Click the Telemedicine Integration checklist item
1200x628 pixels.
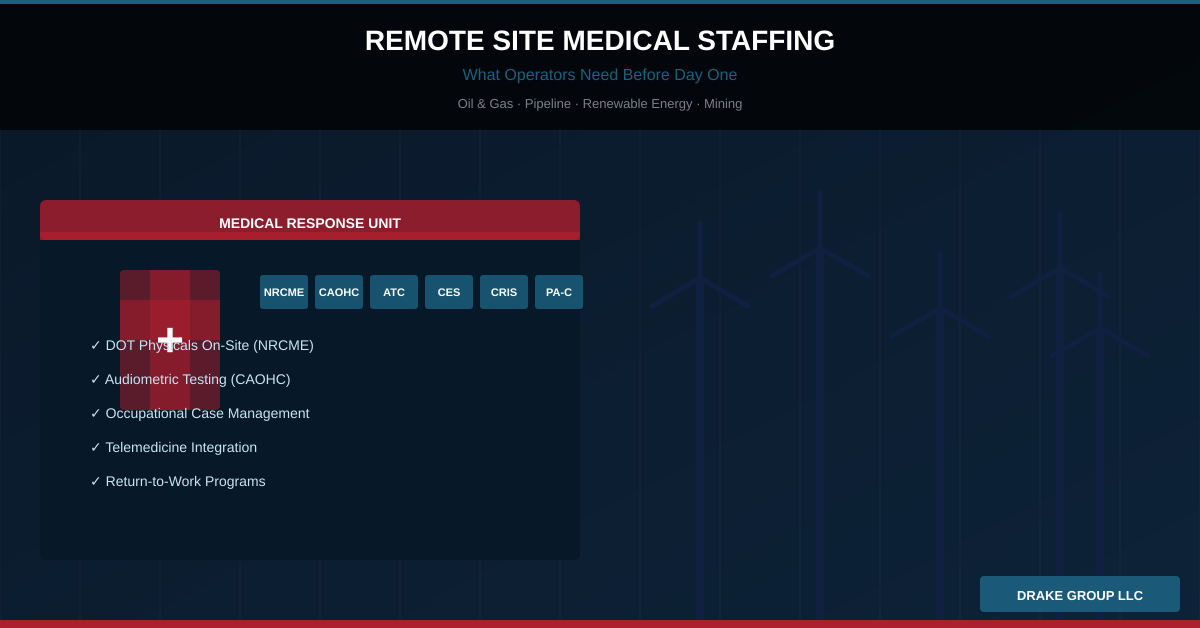click(x=174, y=447)
